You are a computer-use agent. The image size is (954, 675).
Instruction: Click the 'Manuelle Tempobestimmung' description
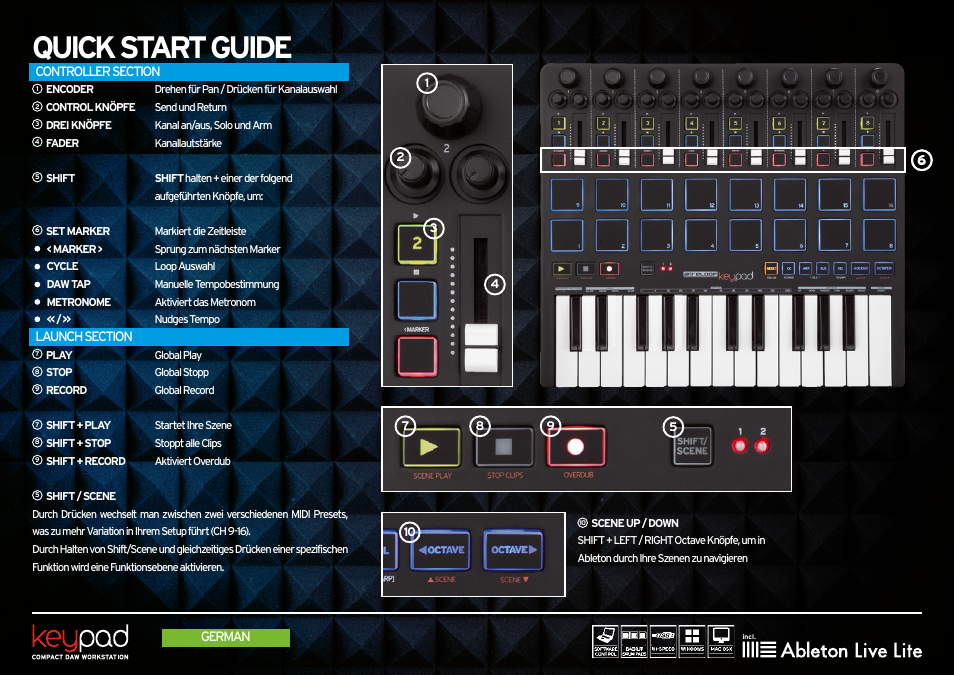(x=217, y=284)
